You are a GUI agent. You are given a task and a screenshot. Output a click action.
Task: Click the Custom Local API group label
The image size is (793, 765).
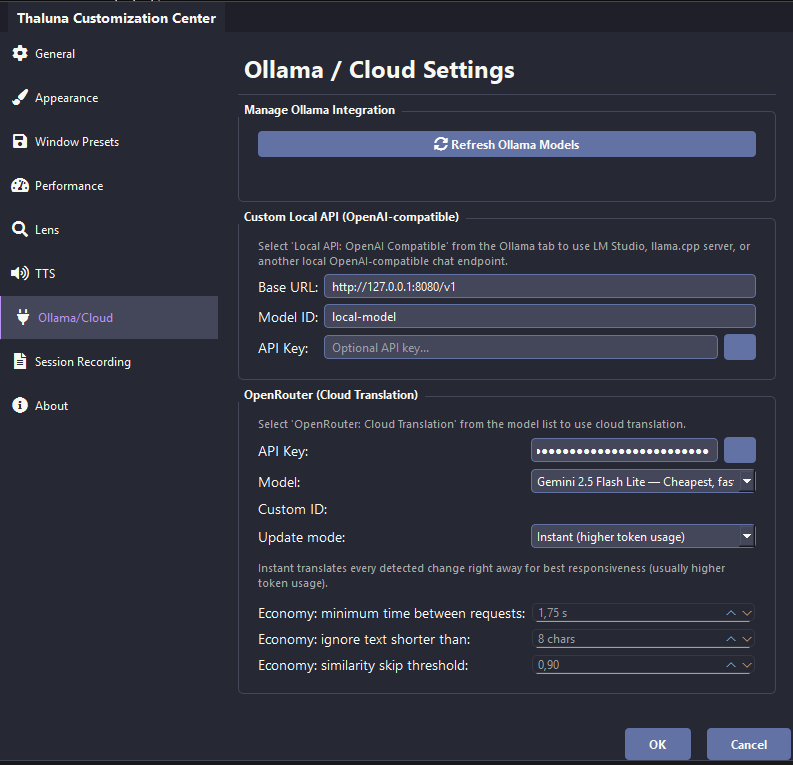click(x=351, y=217)
